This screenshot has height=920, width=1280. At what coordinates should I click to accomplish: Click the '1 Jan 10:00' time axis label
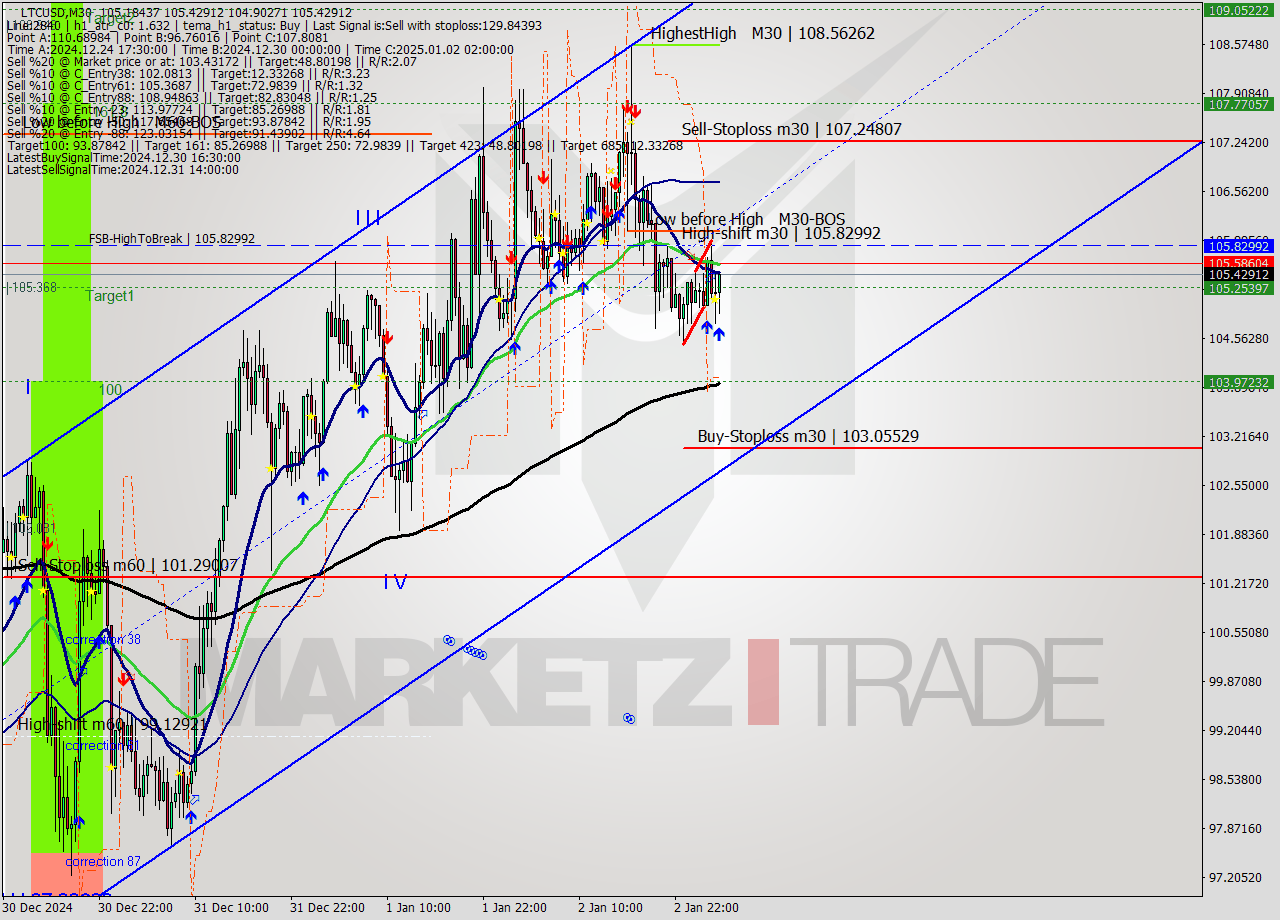[x=419, y=908]
